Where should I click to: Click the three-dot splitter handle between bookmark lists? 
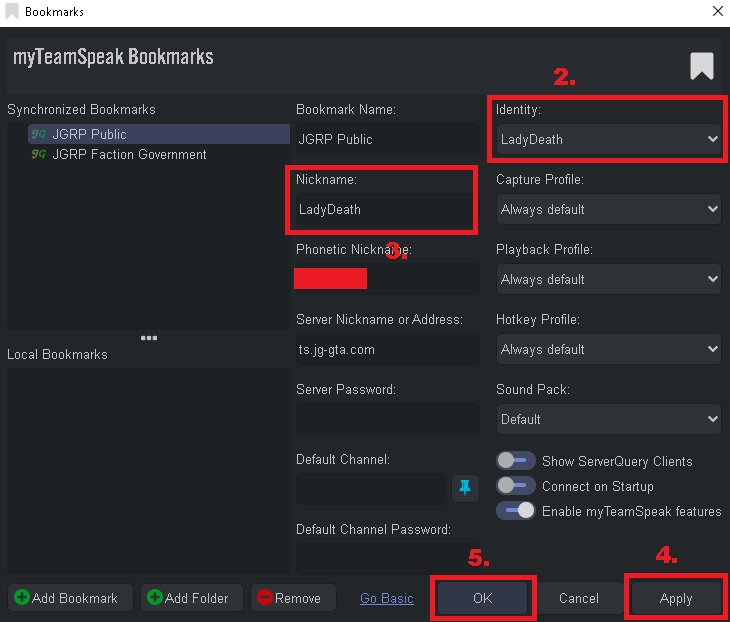click(149, 338)
